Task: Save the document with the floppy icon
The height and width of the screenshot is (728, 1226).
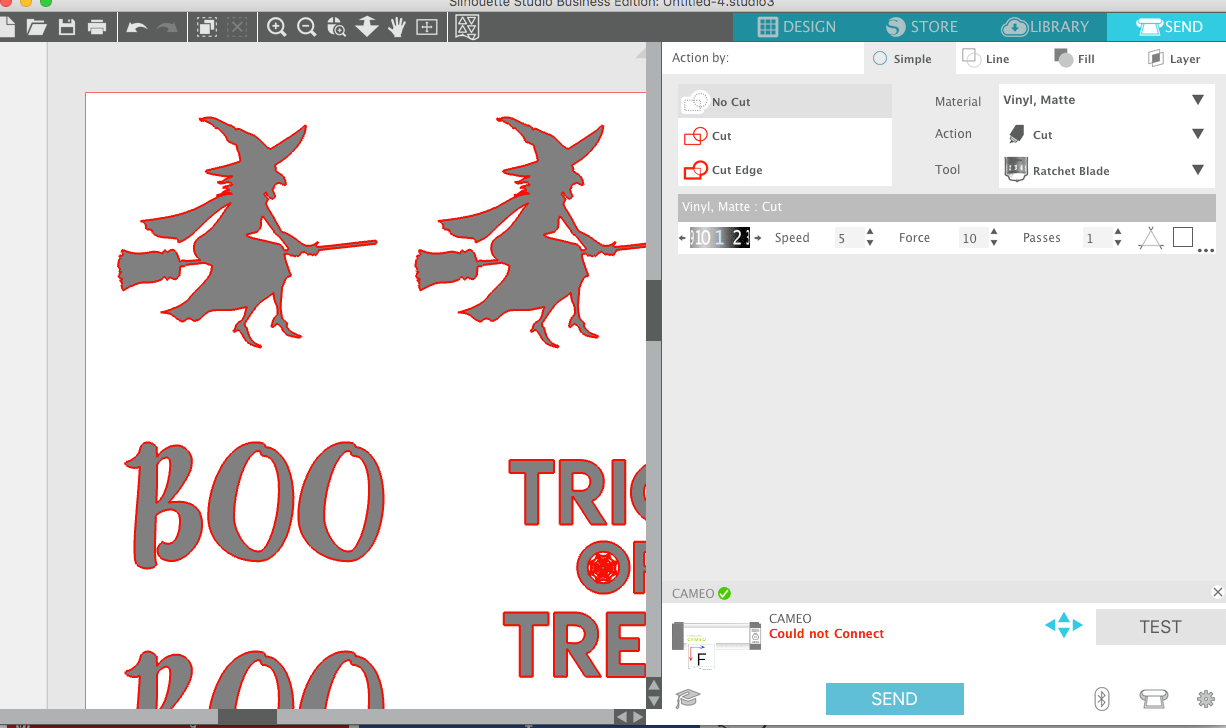Action: click(x=67, y=27)
